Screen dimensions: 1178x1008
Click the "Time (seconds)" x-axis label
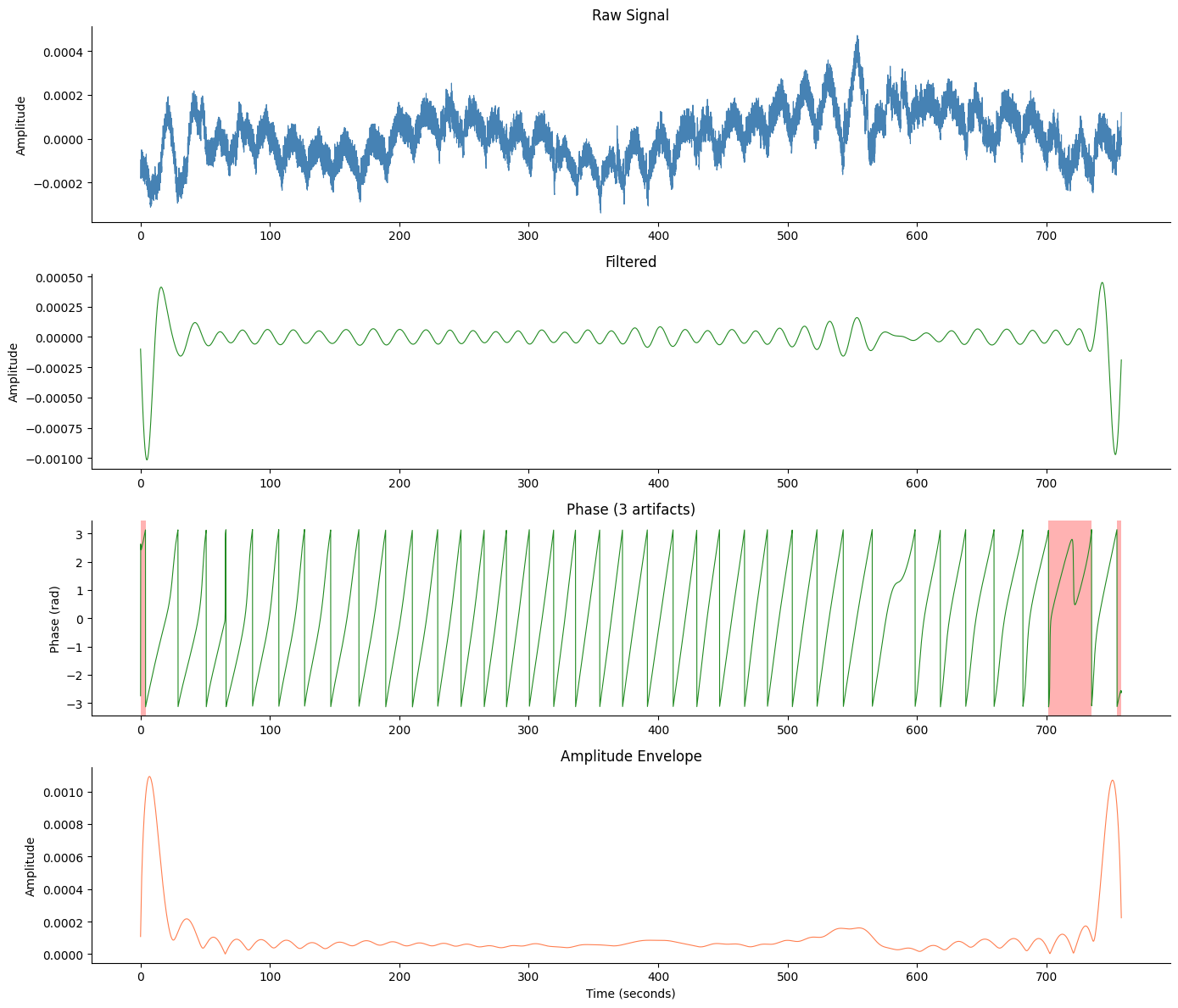630,993
